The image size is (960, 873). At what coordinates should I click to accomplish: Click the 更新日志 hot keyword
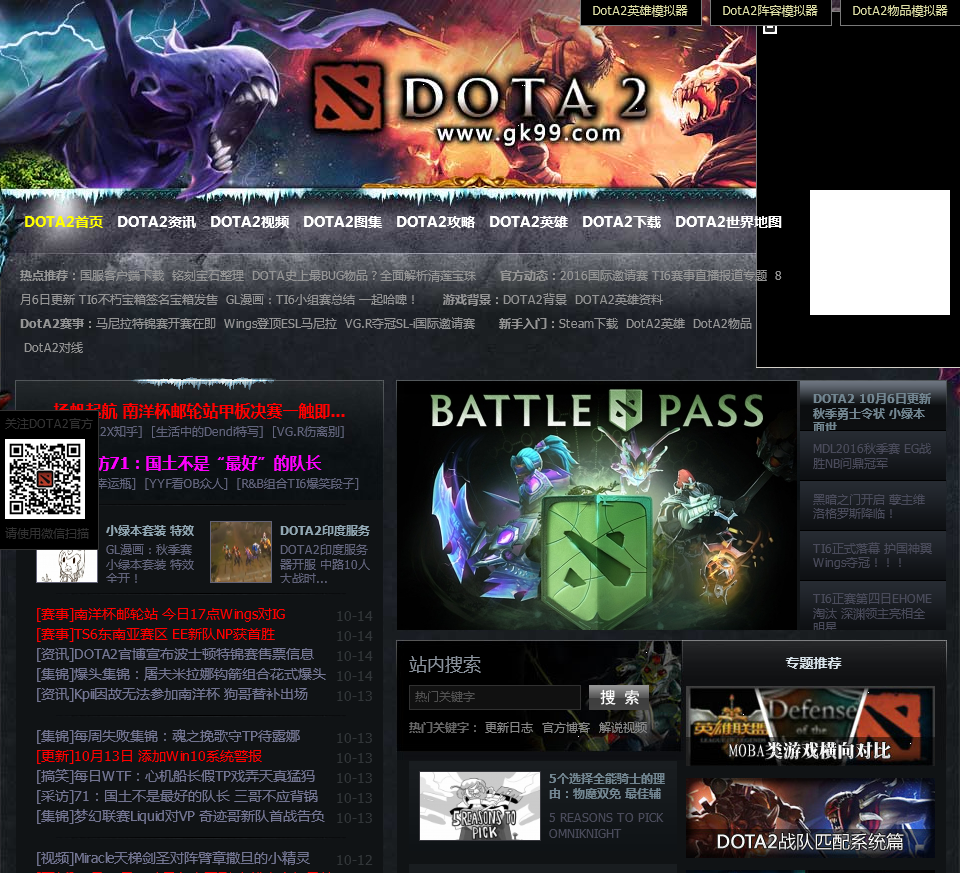tap(509, 727)
